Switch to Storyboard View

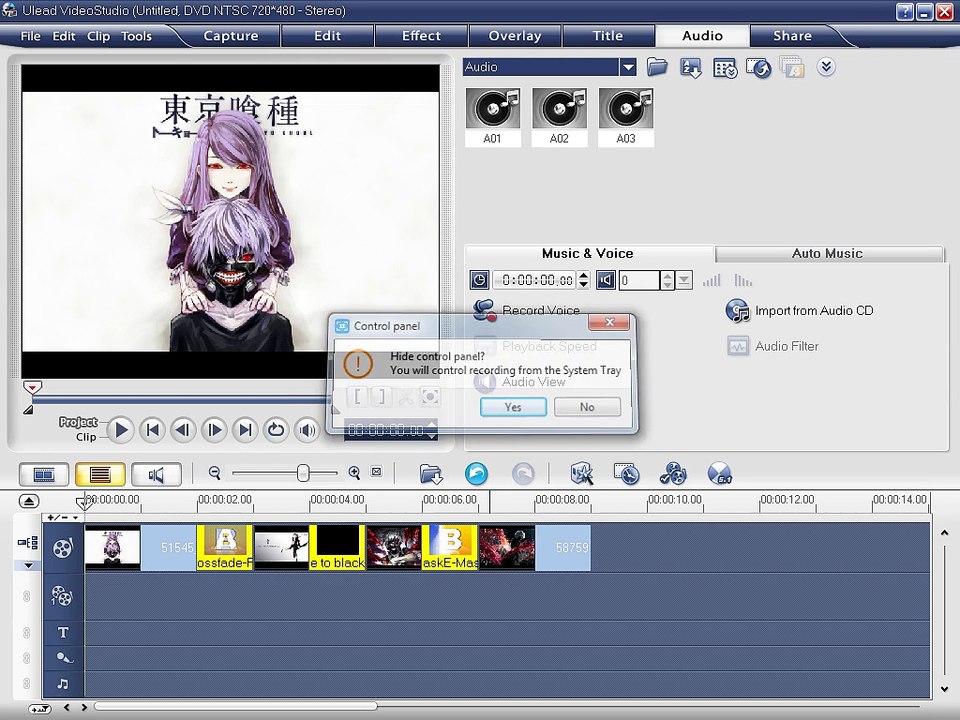[x=44, y=474]
